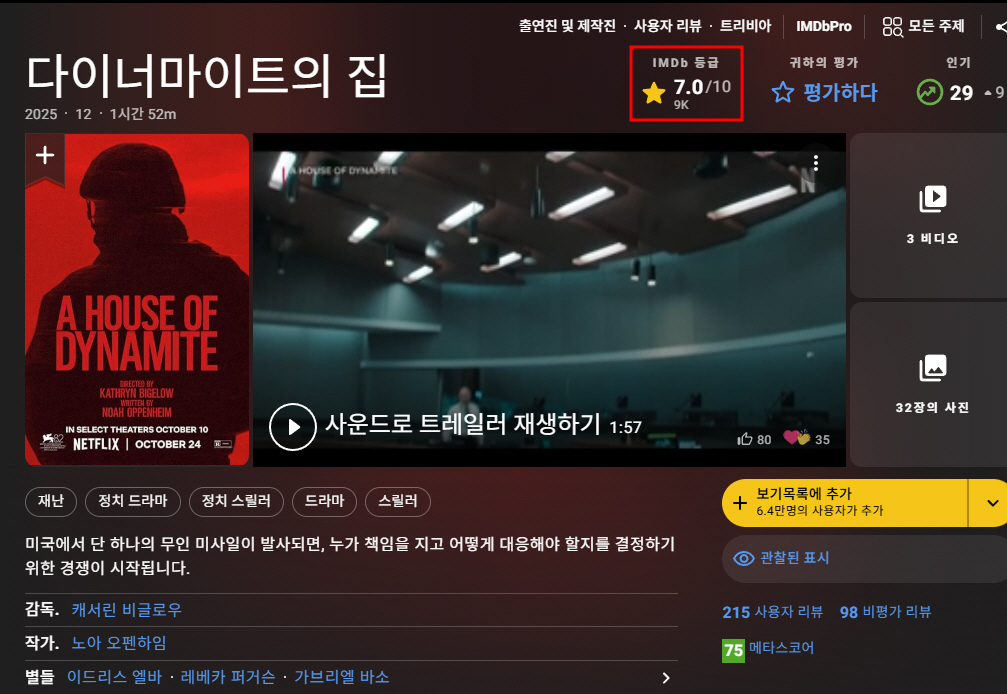Go to 사용자 리뷰 section
Image resolution: width=1007 pixels, height=694 pixels.
[667, 26]
